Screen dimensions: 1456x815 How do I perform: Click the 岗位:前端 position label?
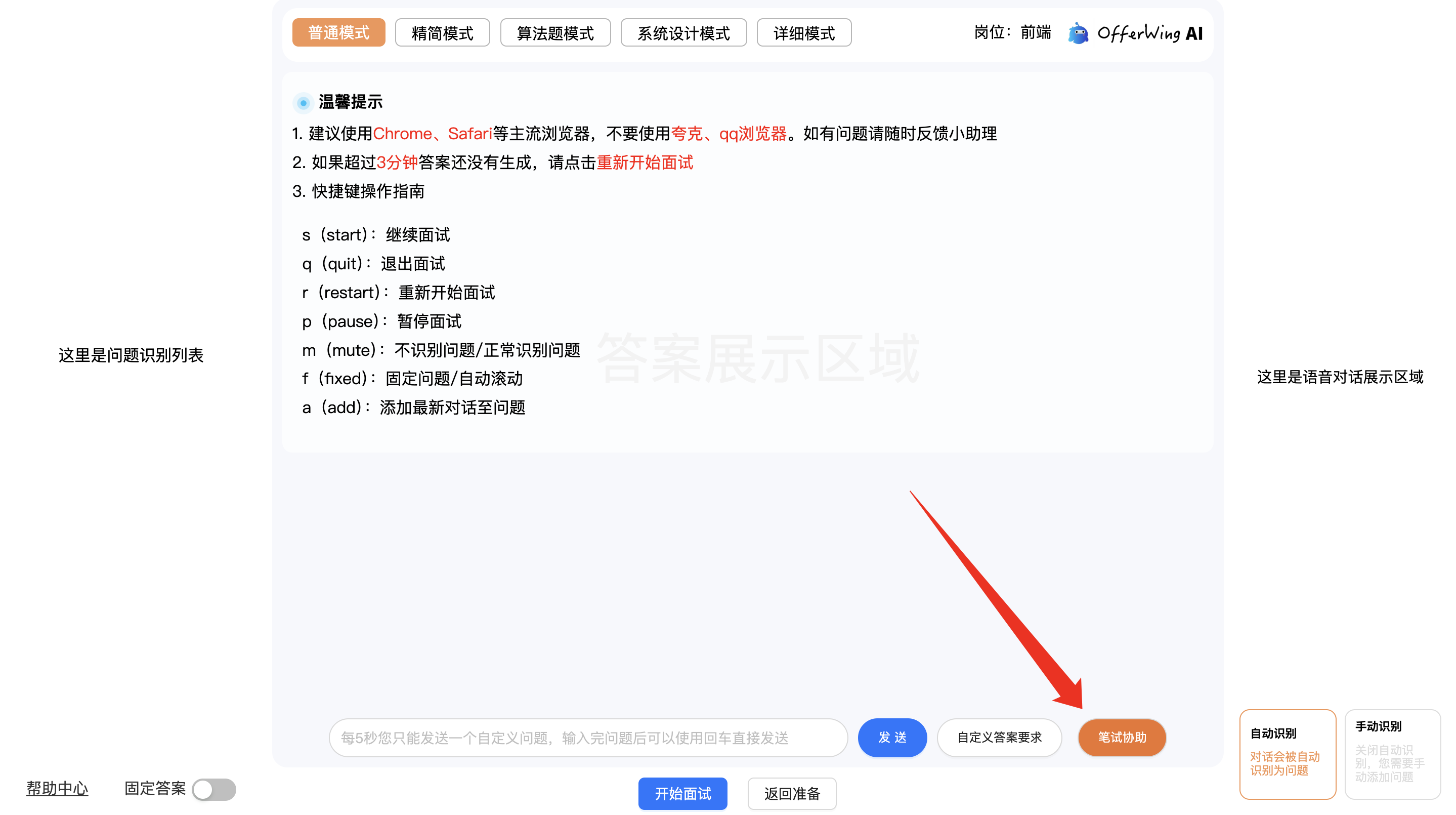click(1012, 32)
